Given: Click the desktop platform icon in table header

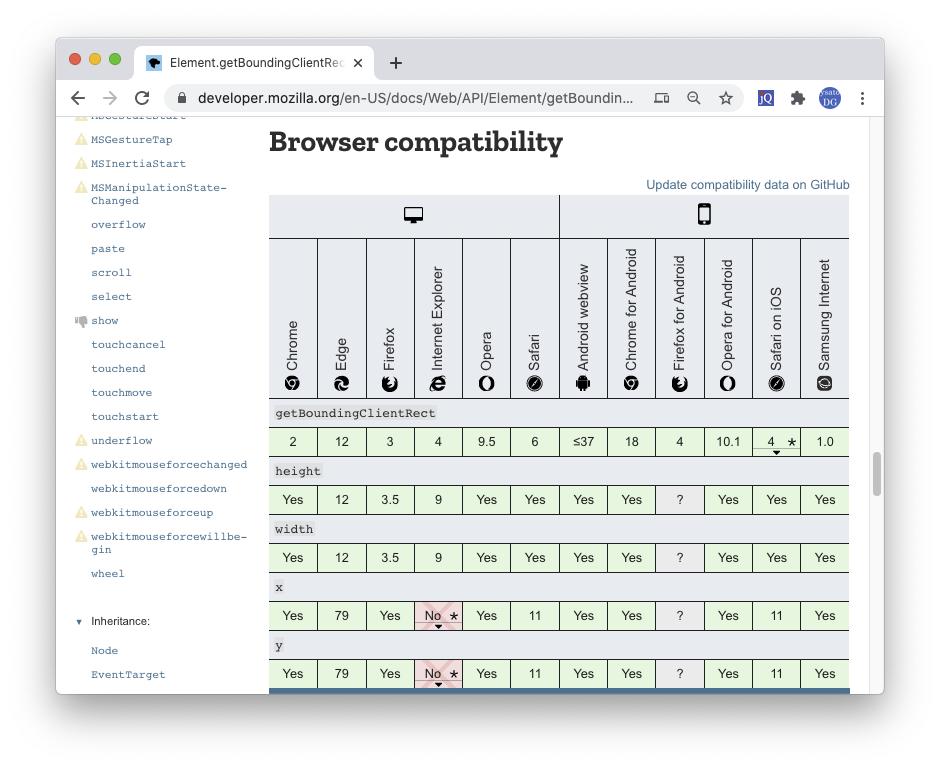Looking at the screenshot, I should coord(414,215).
